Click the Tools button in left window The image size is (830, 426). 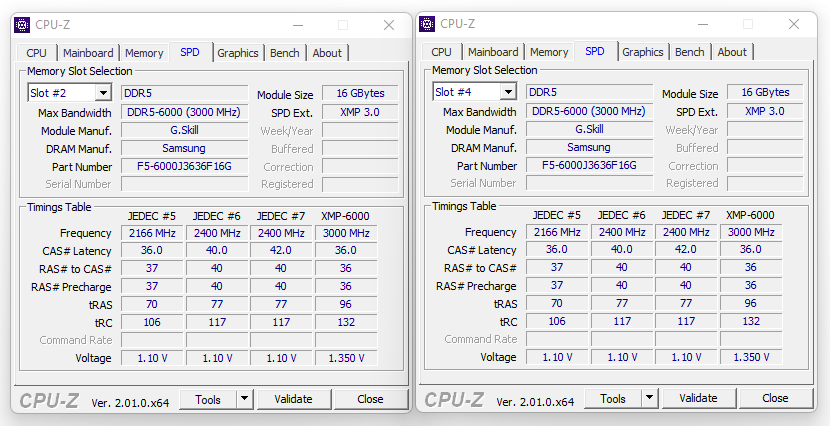pos(208,400)
